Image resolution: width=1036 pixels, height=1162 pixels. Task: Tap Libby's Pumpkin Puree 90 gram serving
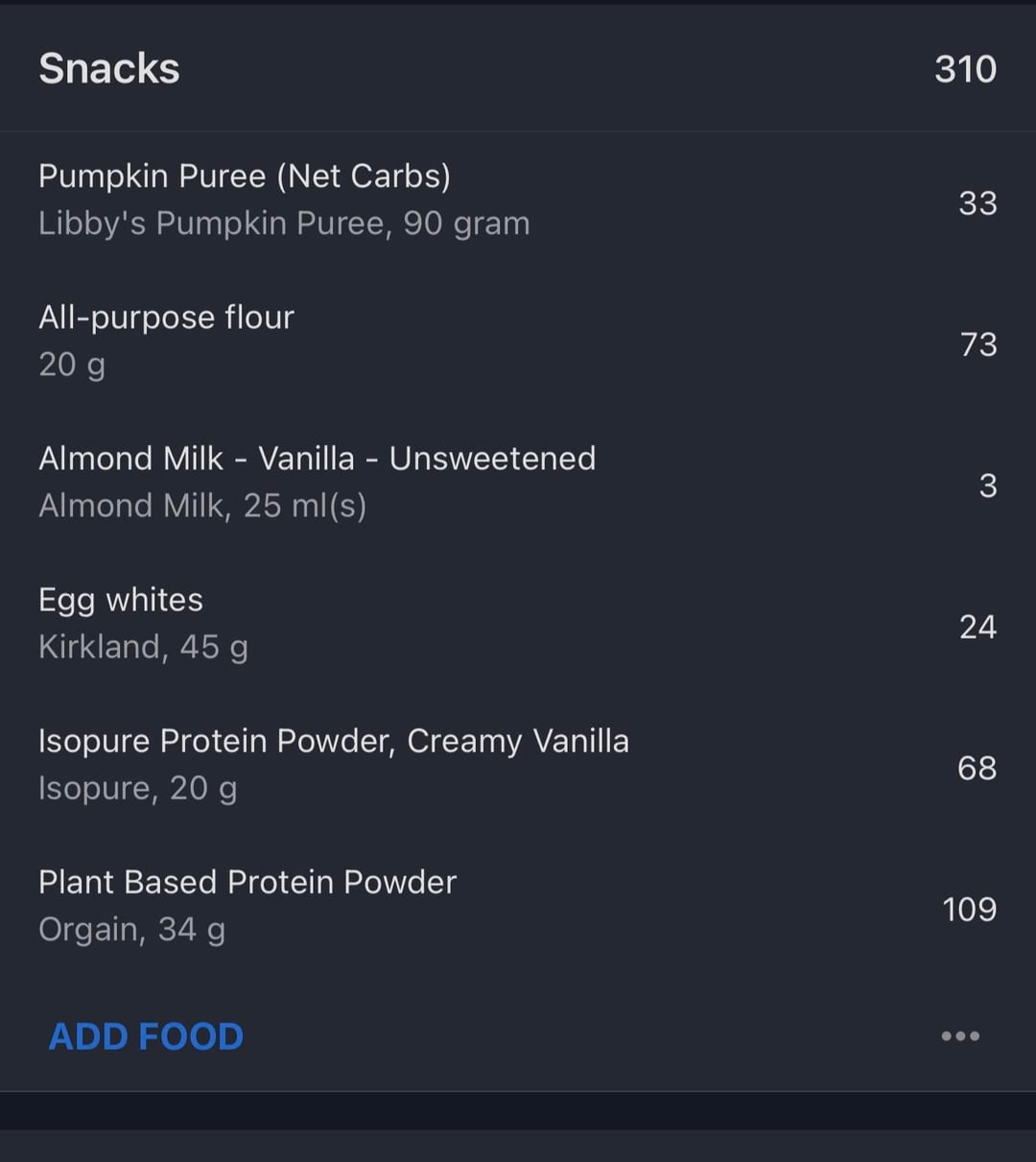284,224
